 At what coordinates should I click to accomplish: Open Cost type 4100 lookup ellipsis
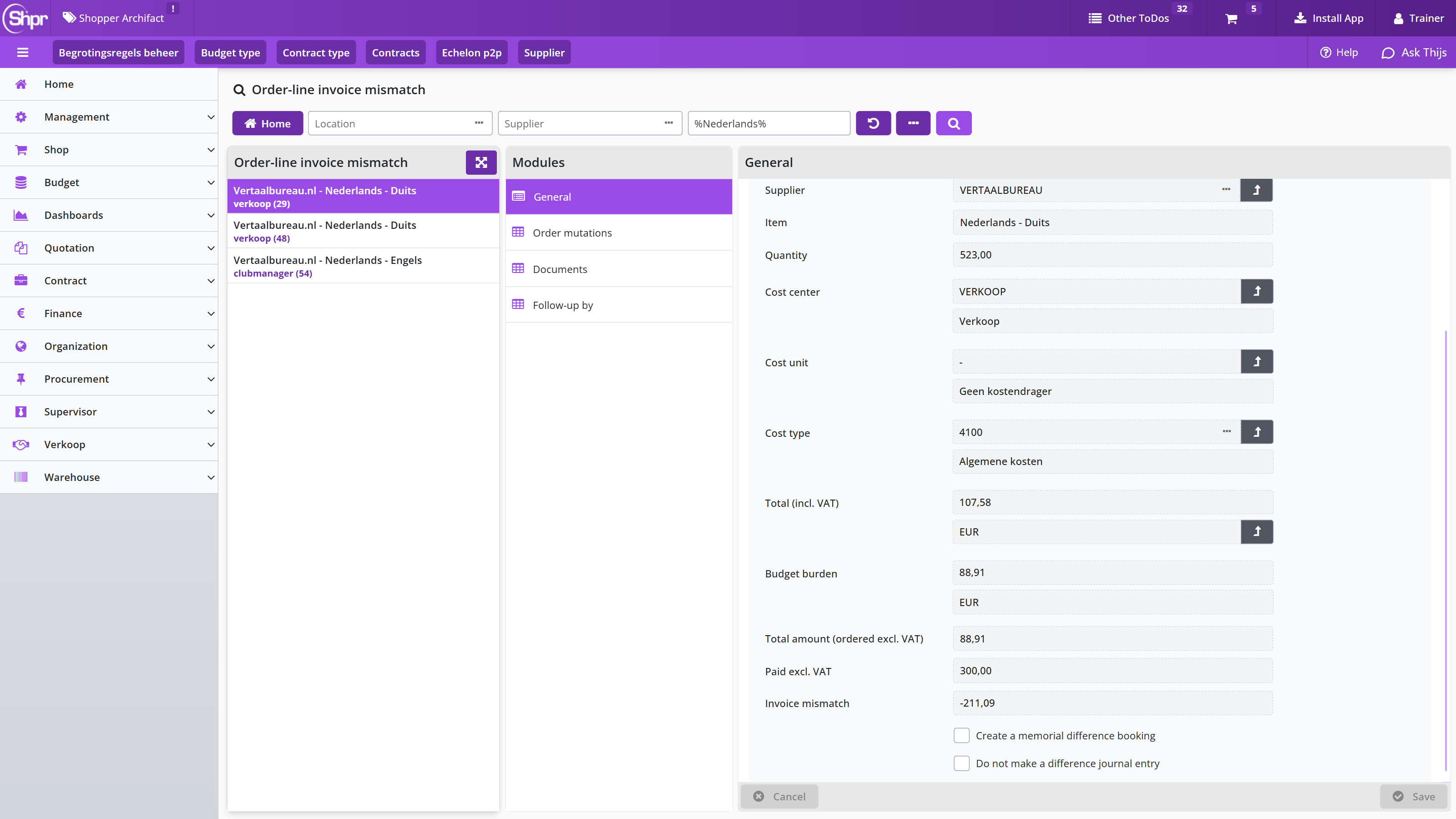(x=1227, y=431)
